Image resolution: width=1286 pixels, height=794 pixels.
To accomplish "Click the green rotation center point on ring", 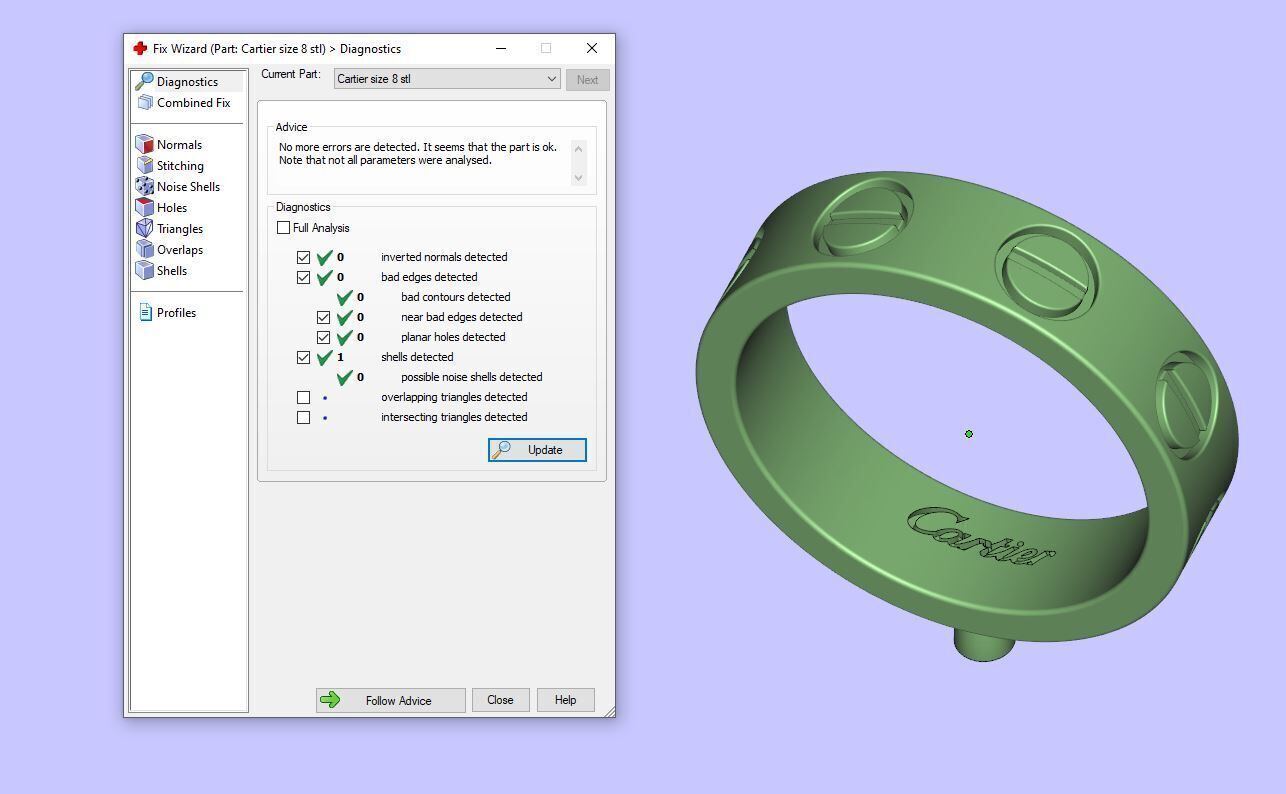I will pos(968,434).
